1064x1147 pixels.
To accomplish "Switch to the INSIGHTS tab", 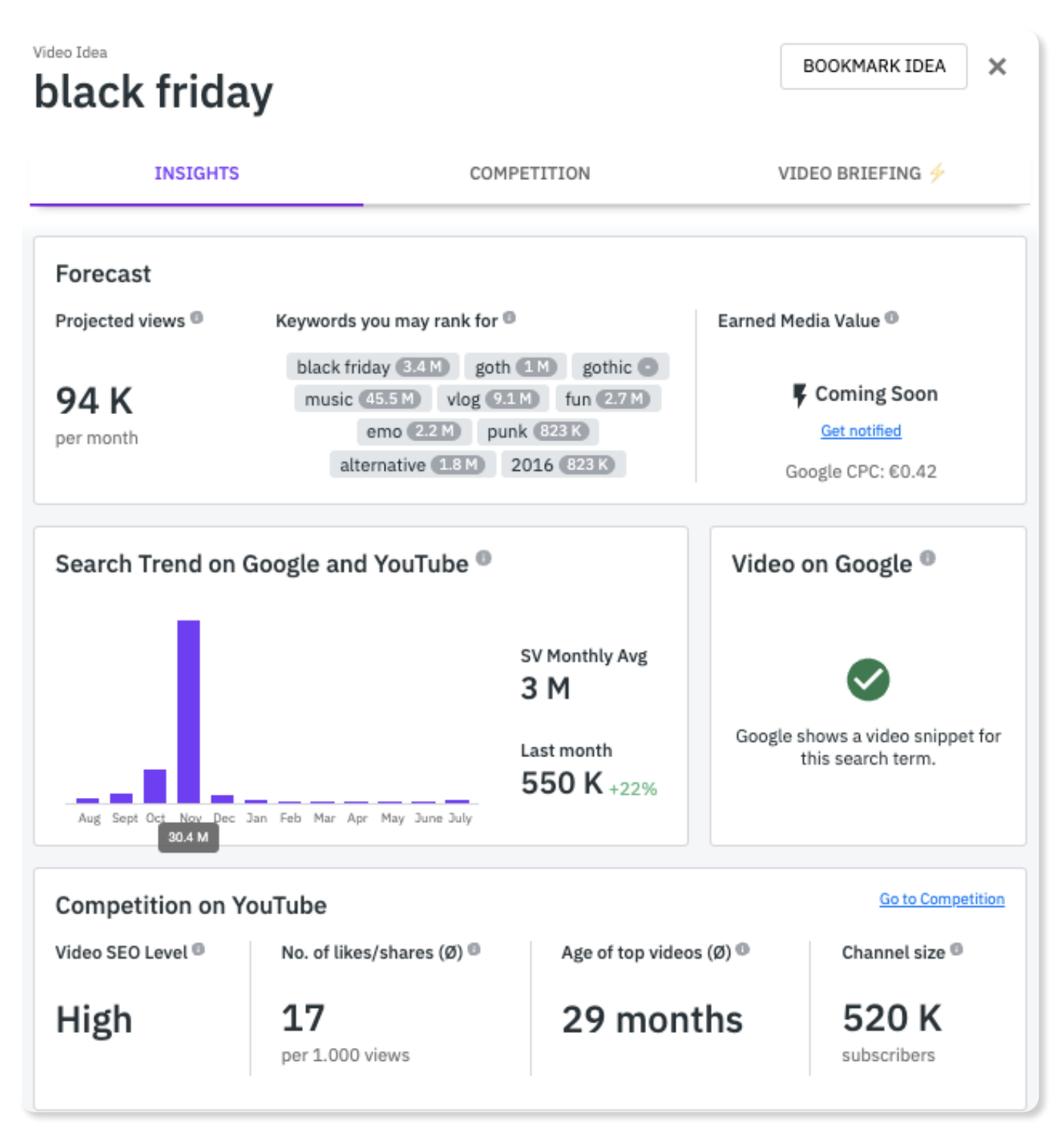I will [196, 174].
